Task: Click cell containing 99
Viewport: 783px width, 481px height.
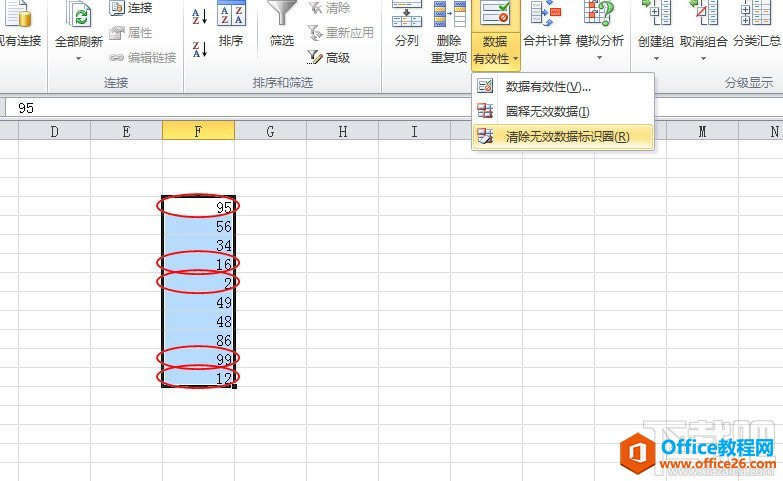Action: coord(198,359)
